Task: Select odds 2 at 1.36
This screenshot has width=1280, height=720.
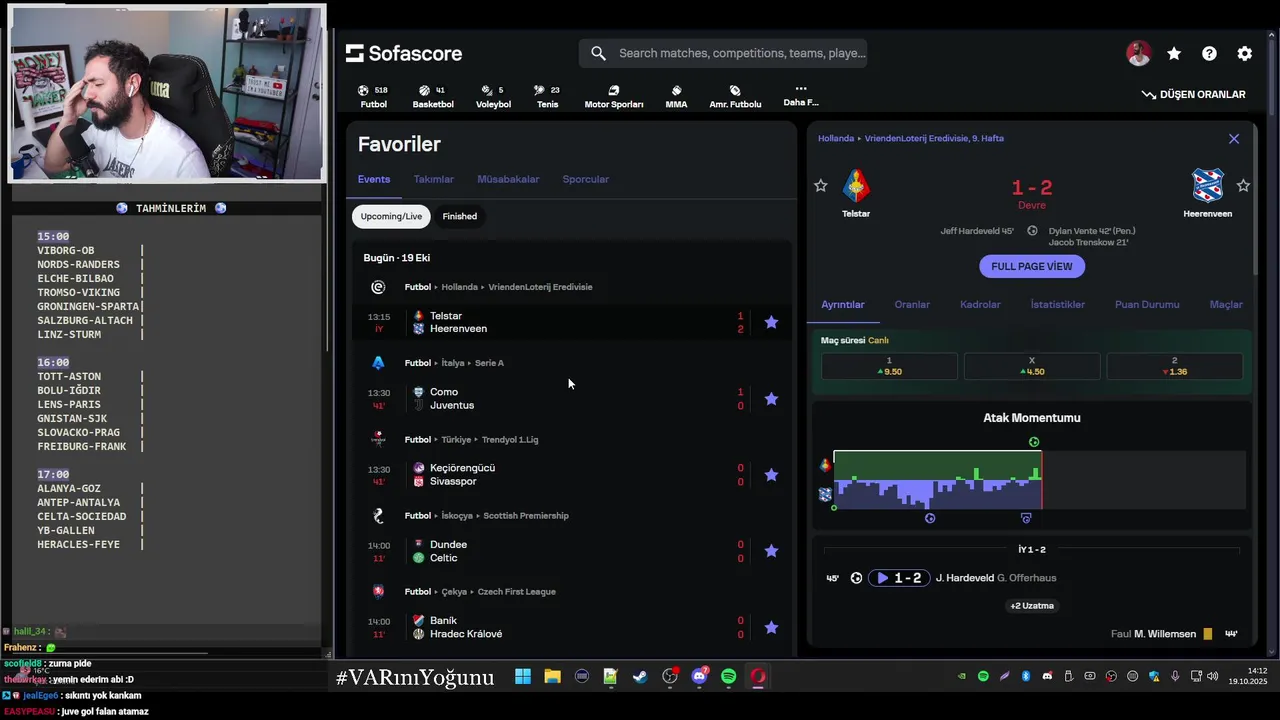Action: [1174, 366]
